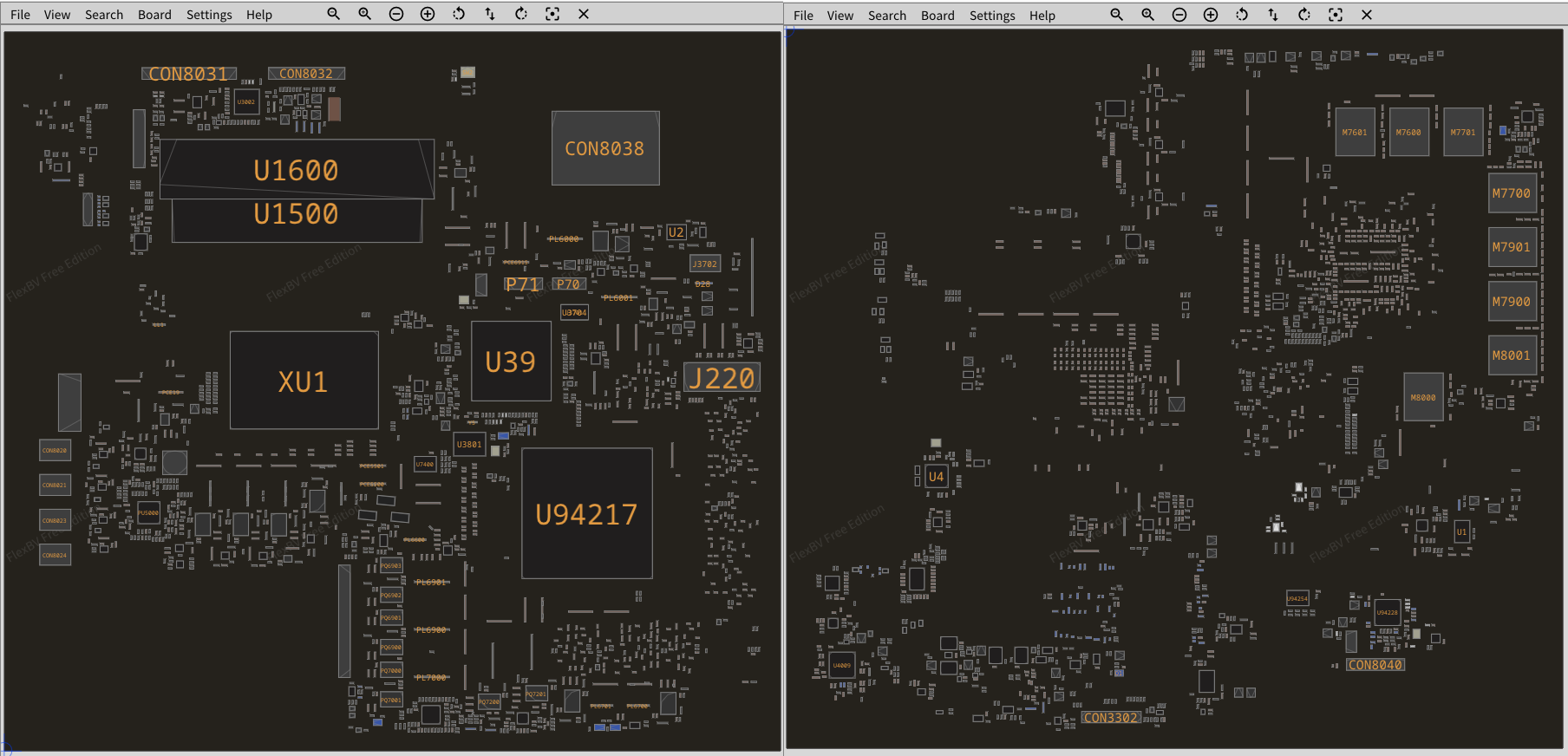1568x756 pixels.
Task: Open the File menu in left window
Action: click(x=20, y=15)
